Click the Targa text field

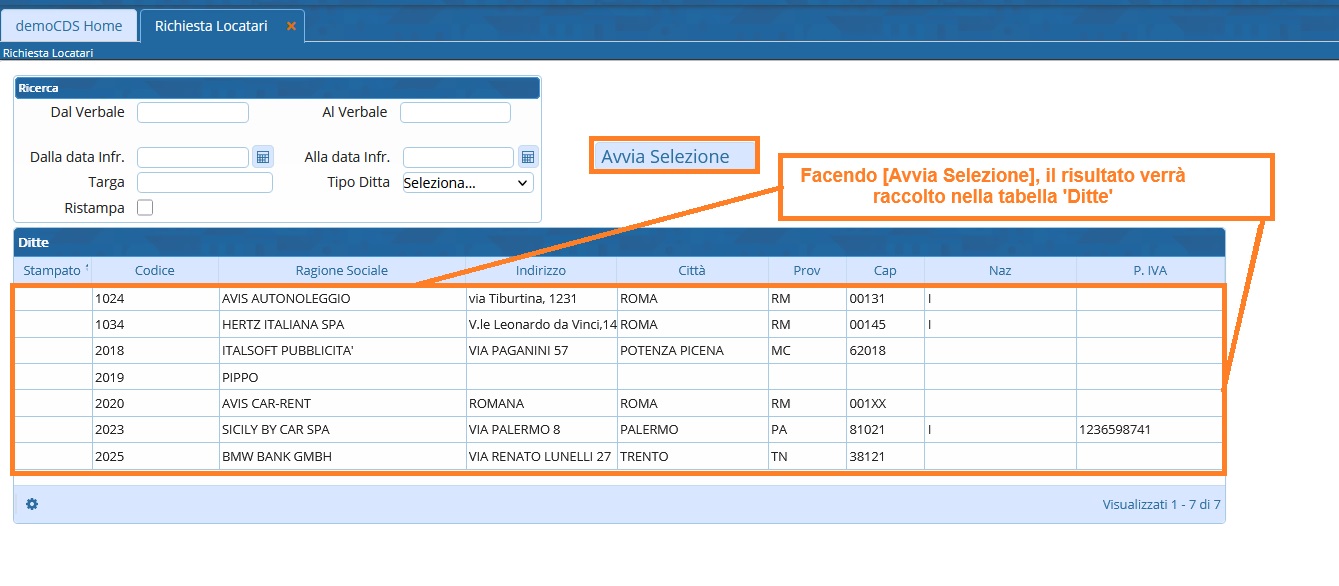[x=204, y=183]
